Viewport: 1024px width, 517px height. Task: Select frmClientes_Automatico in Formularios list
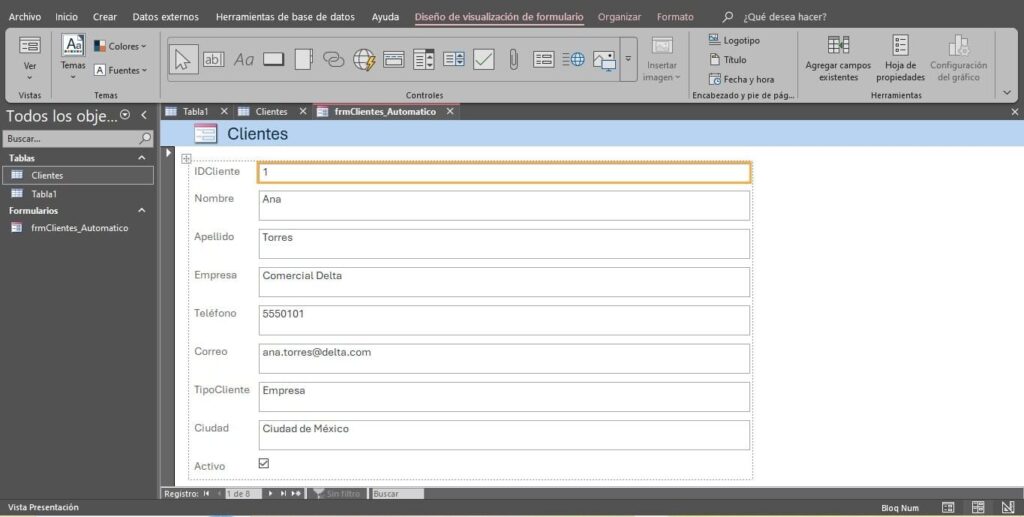click(x=78, y=228)
